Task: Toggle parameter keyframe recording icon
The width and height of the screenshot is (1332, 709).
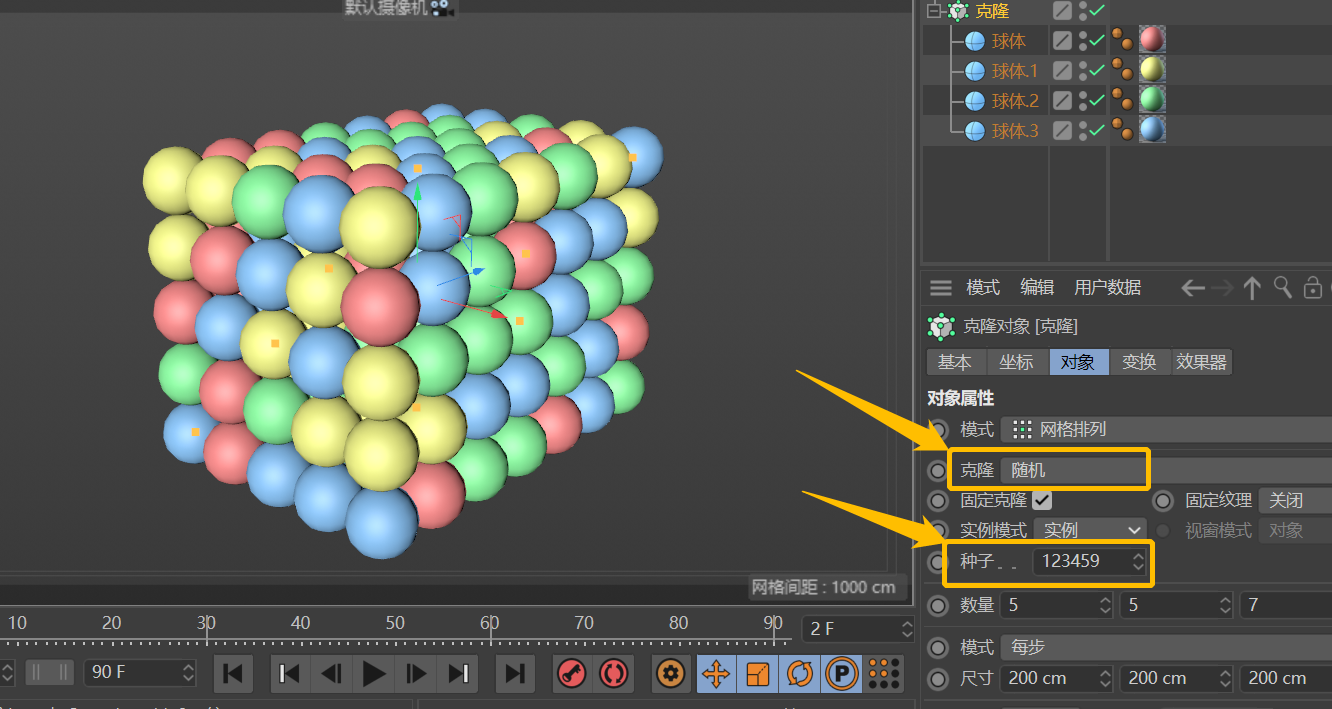Action: (842, 673)
